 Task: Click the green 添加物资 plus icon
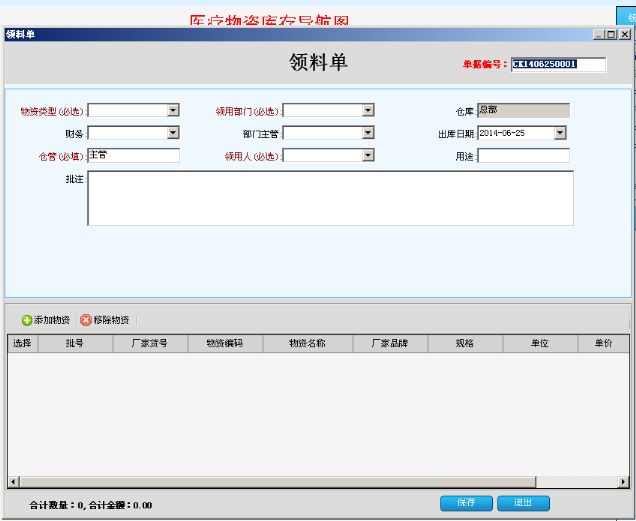[27, 320]
